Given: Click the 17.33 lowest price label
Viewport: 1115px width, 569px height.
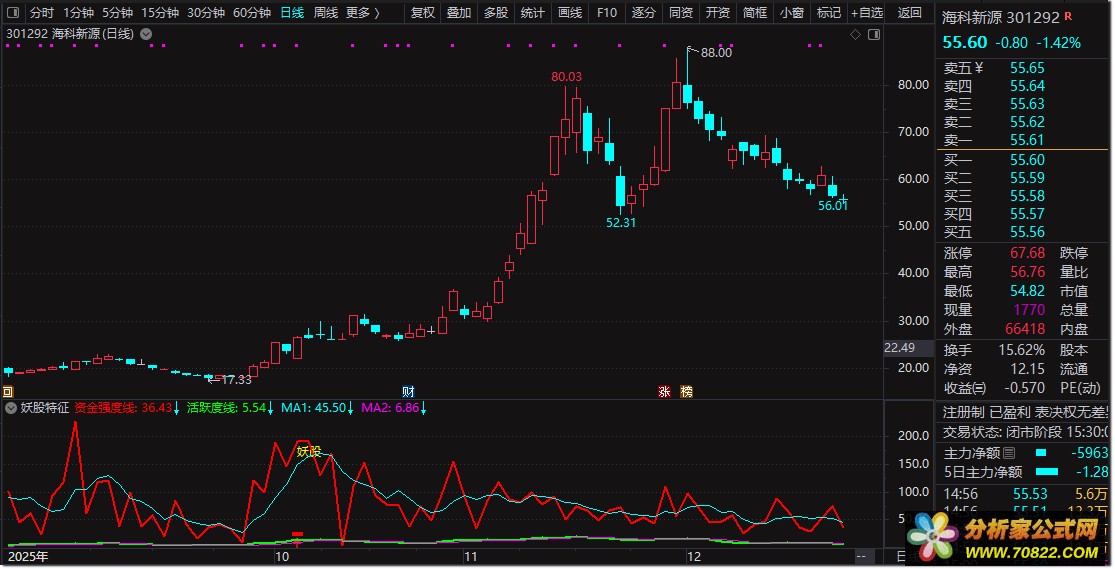Looking at the screenshot, I should [x=237, y=380].
